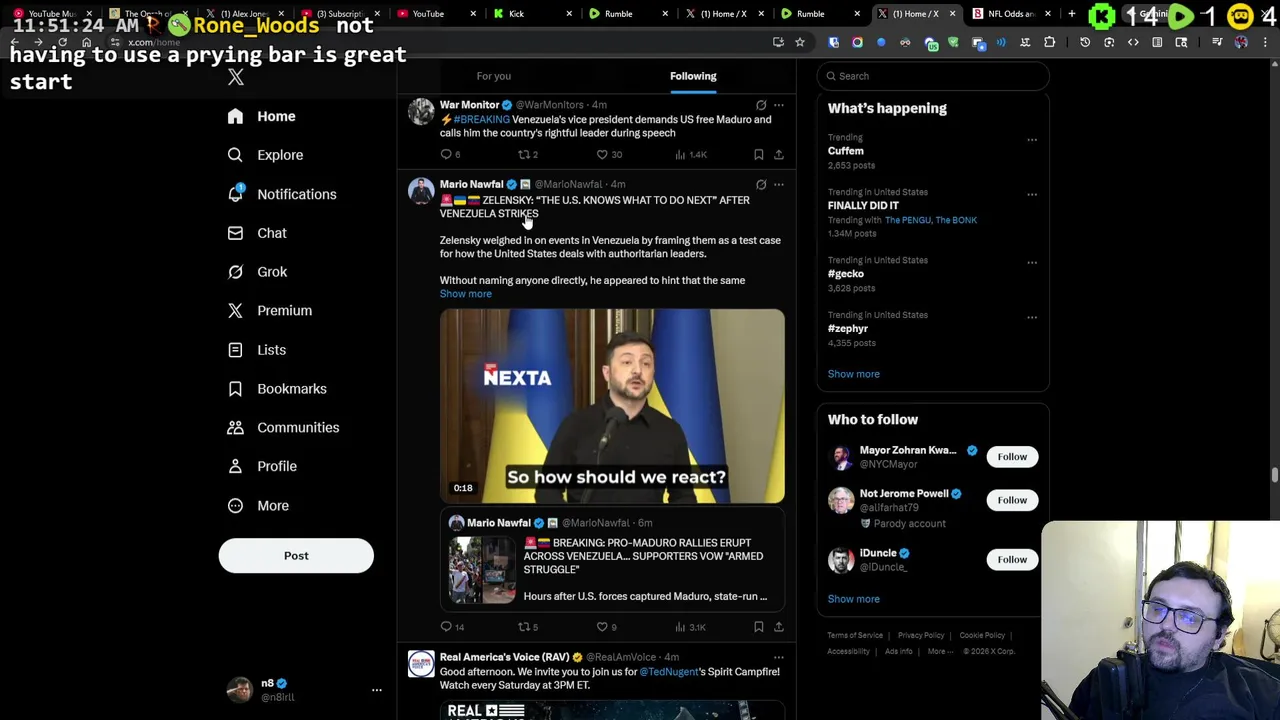Screen dimensions: 1280x720
Task: Show more trends under What's happening
Action: click(853, 374)
